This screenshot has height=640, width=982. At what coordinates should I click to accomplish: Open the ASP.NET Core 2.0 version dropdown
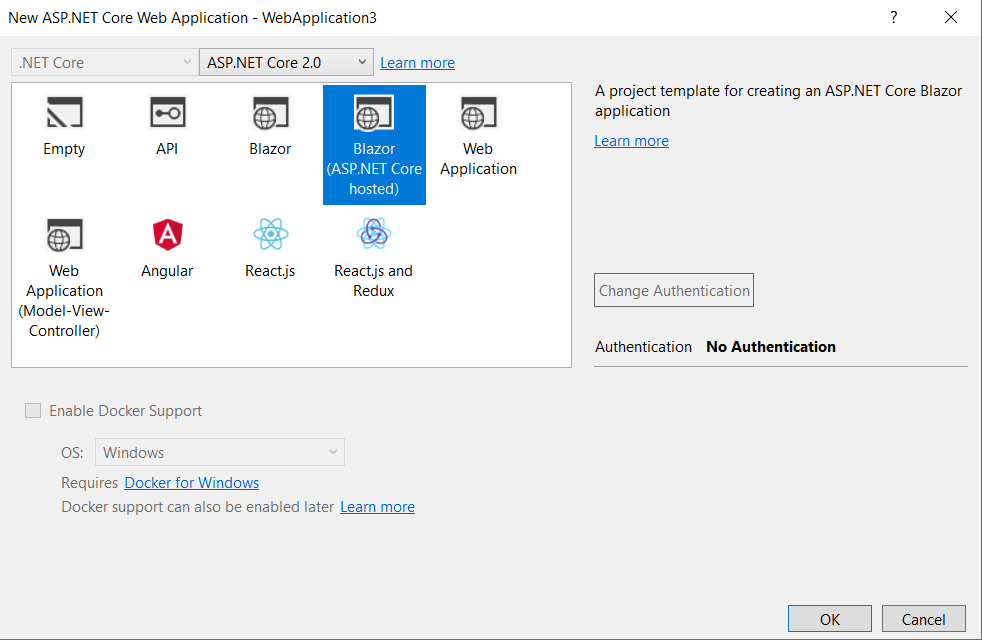coord(286,62)
